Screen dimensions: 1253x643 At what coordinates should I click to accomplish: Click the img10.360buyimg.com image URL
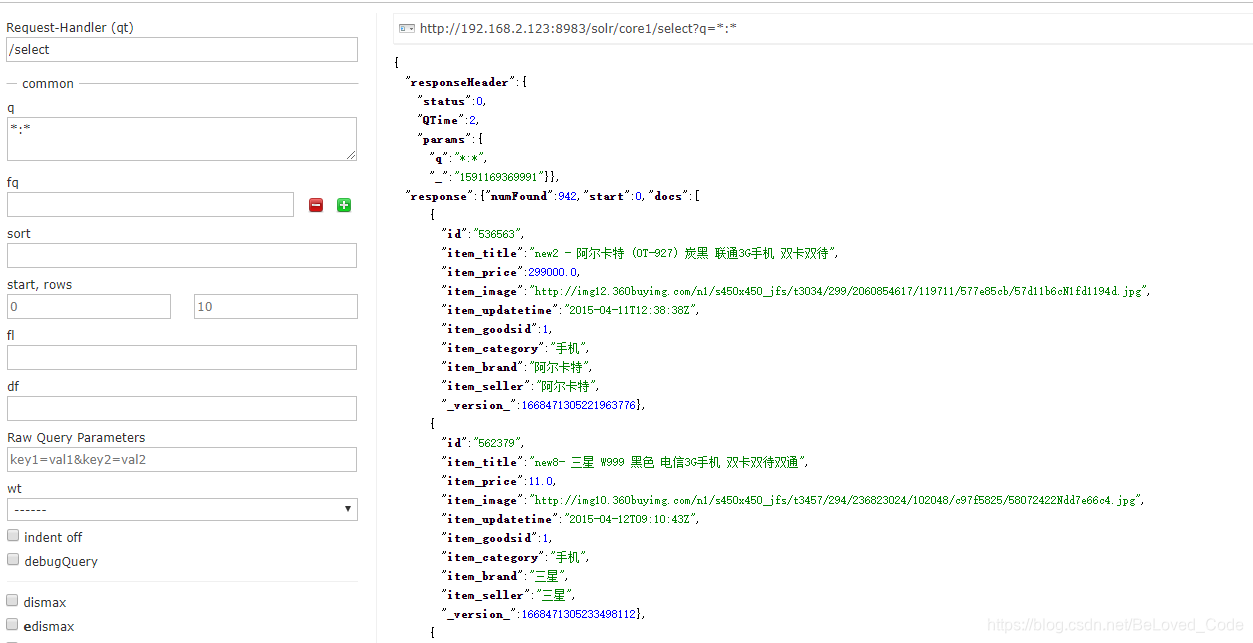coord(835,500)
